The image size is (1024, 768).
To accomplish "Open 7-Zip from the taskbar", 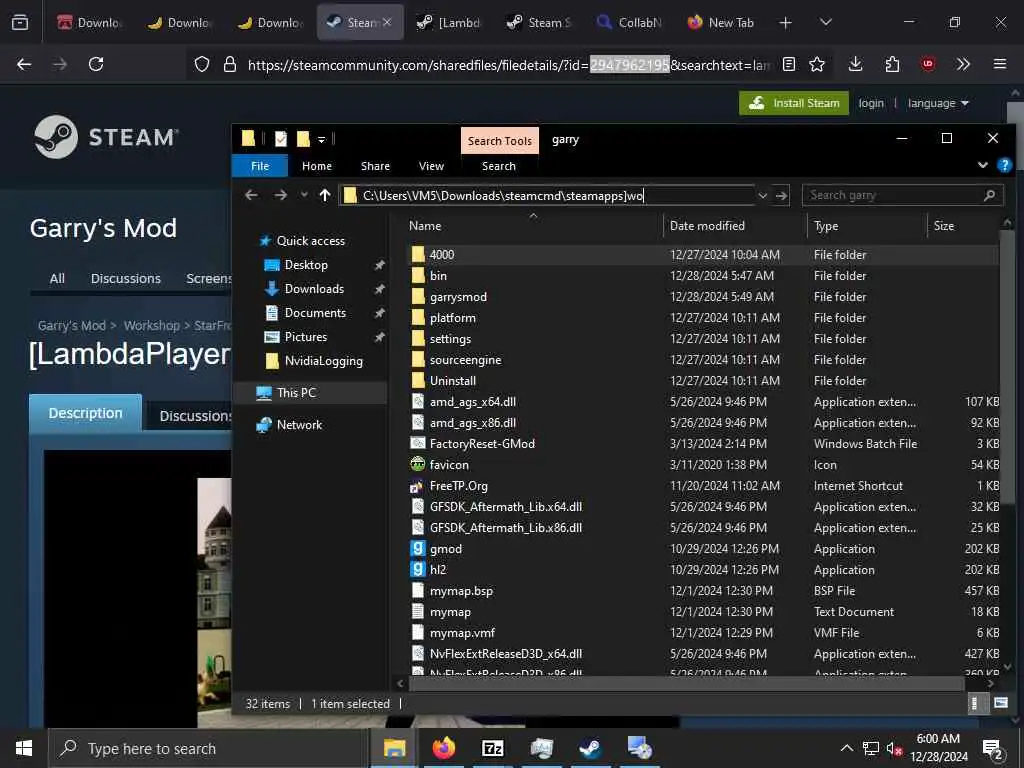I will [x=492, y=748].
